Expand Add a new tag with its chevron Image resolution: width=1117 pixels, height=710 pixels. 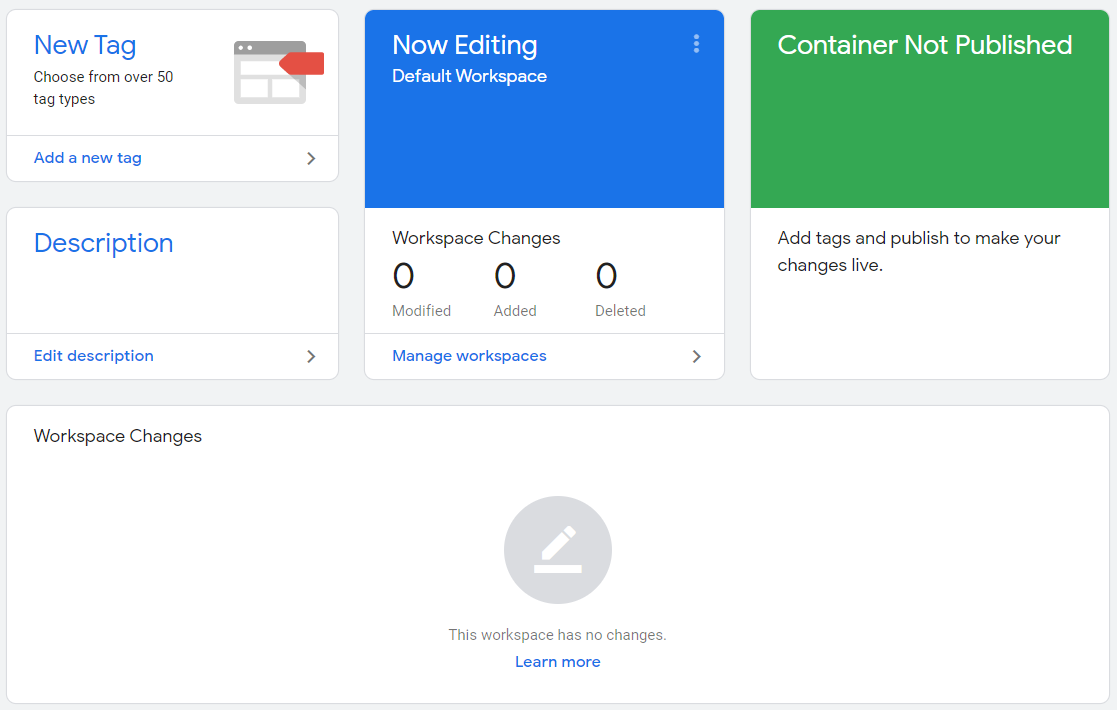coord(311,158)
